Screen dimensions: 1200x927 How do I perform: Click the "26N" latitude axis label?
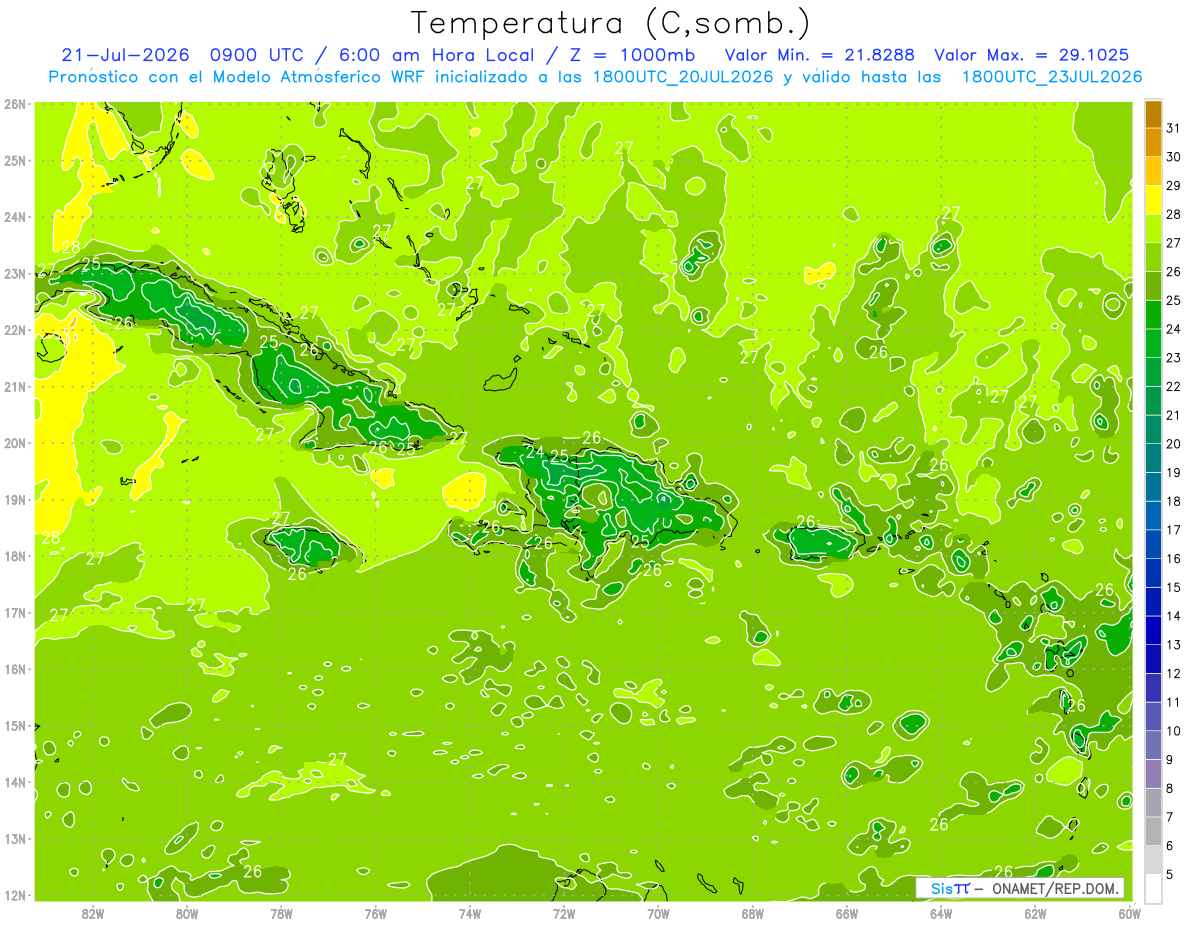coord(14,103)
